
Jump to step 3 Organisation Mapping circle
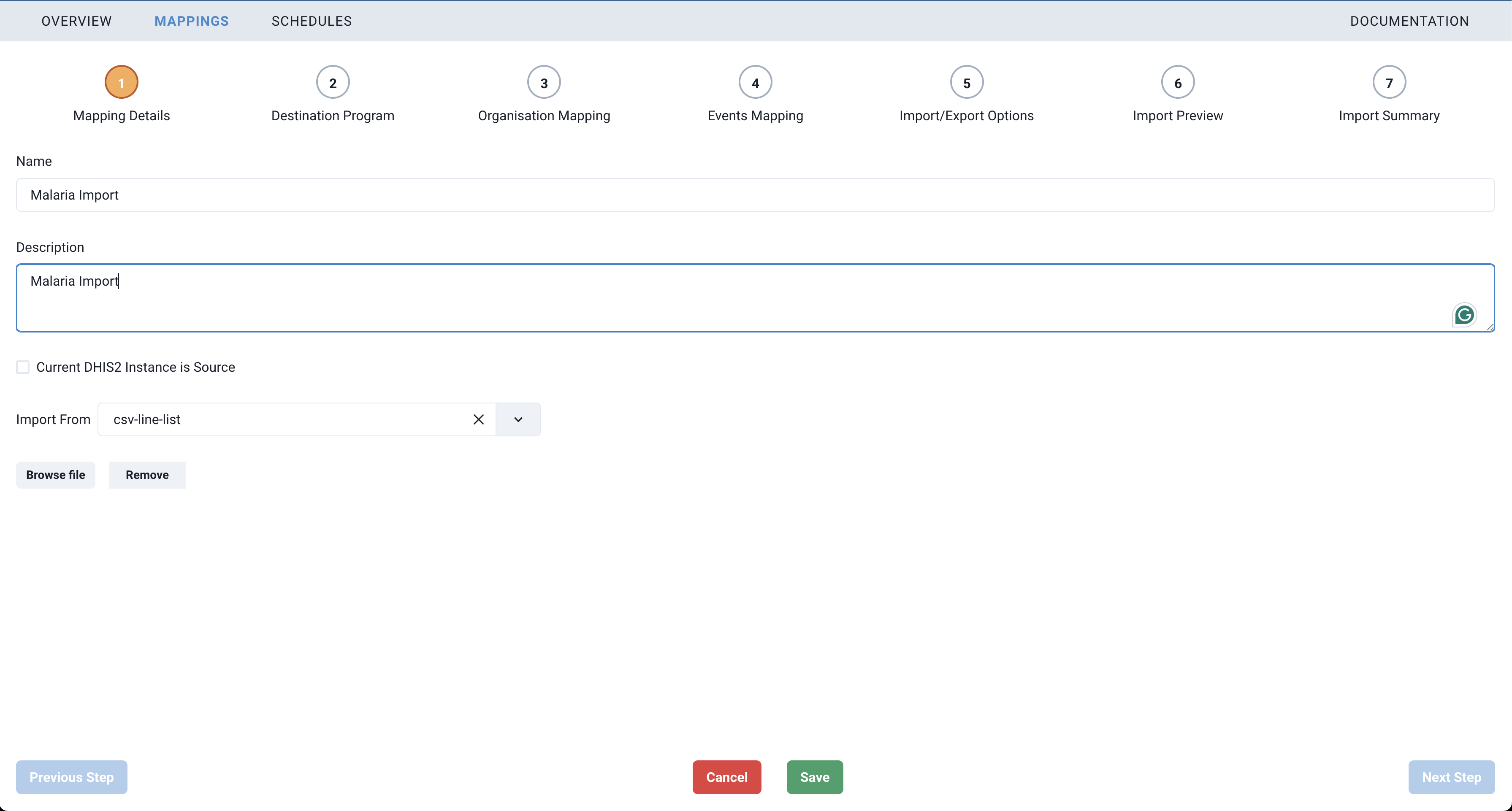[x=544, y=82]
